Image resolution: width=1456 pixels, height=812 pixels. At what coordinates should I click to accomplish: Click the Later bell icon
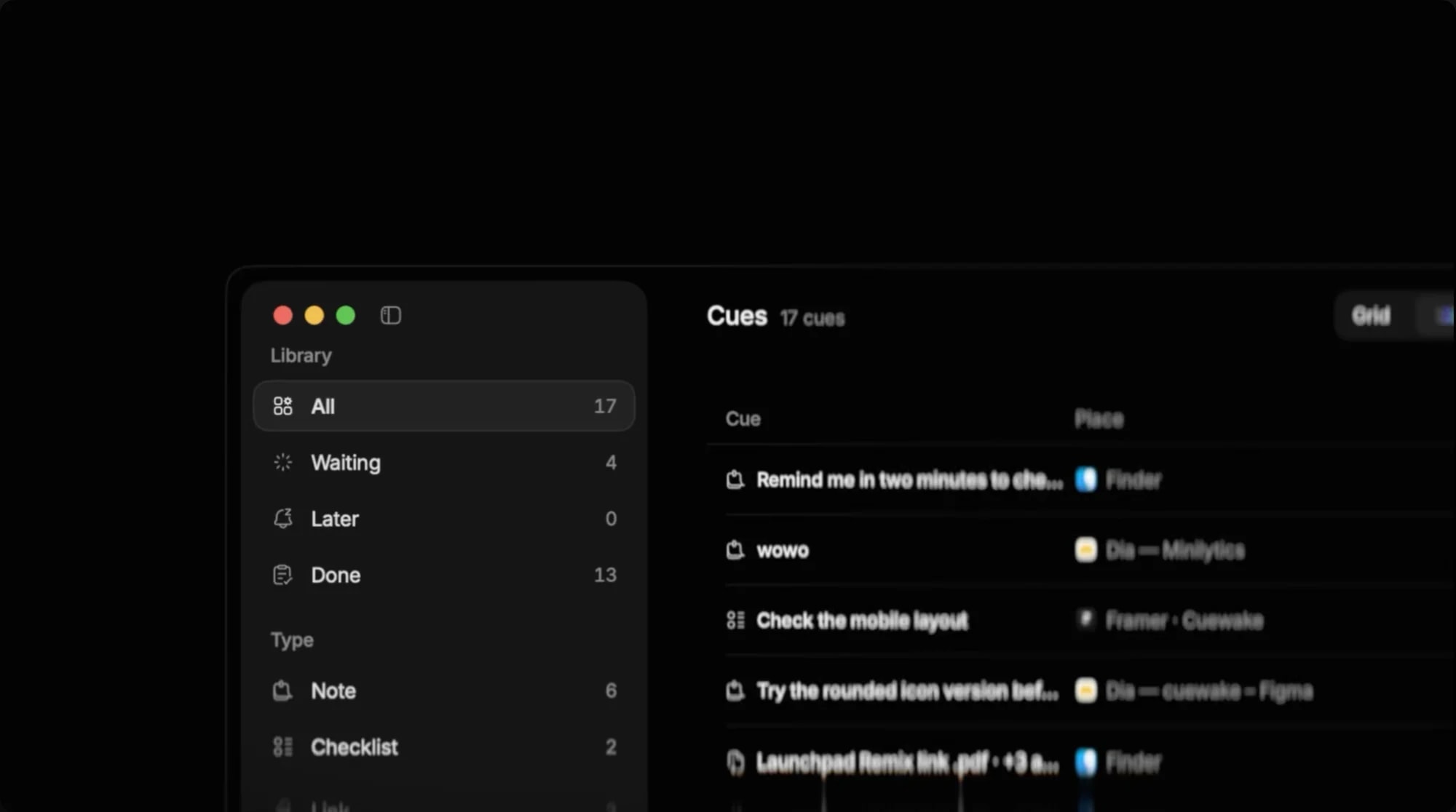click(282, 518)
